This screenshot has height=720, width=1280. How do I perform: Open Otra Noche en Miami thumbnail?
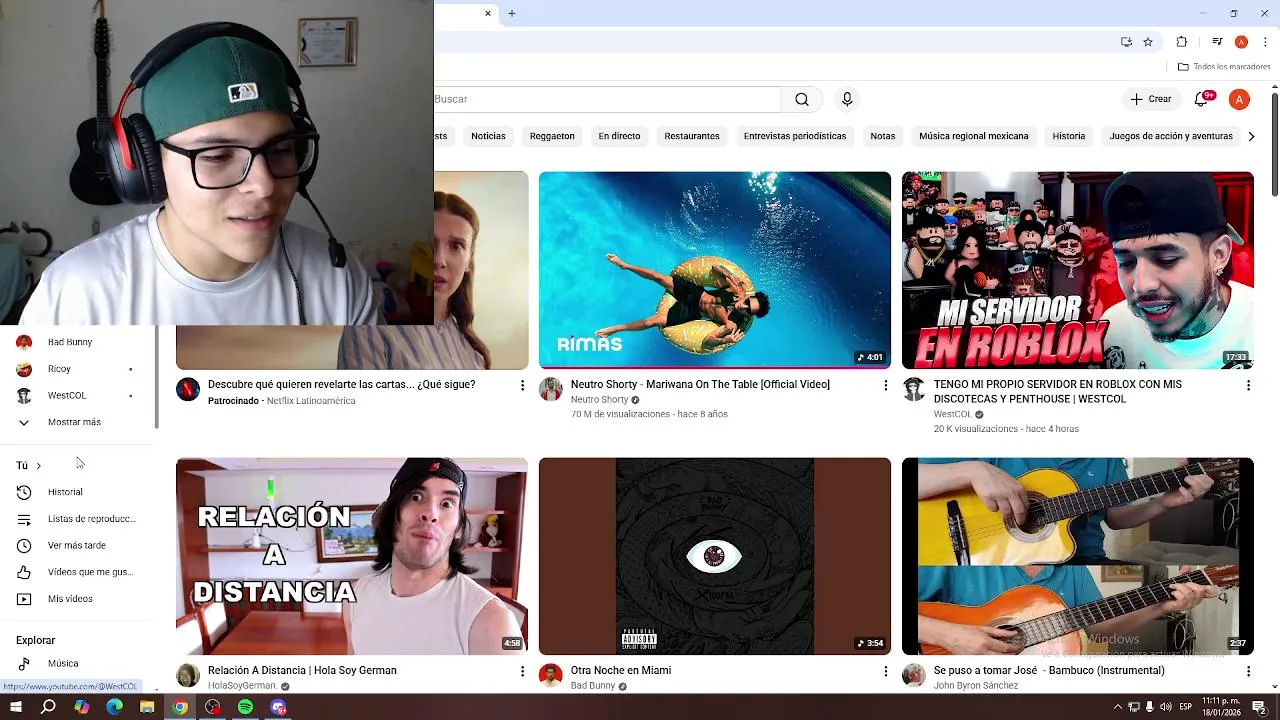coord(715,556)
